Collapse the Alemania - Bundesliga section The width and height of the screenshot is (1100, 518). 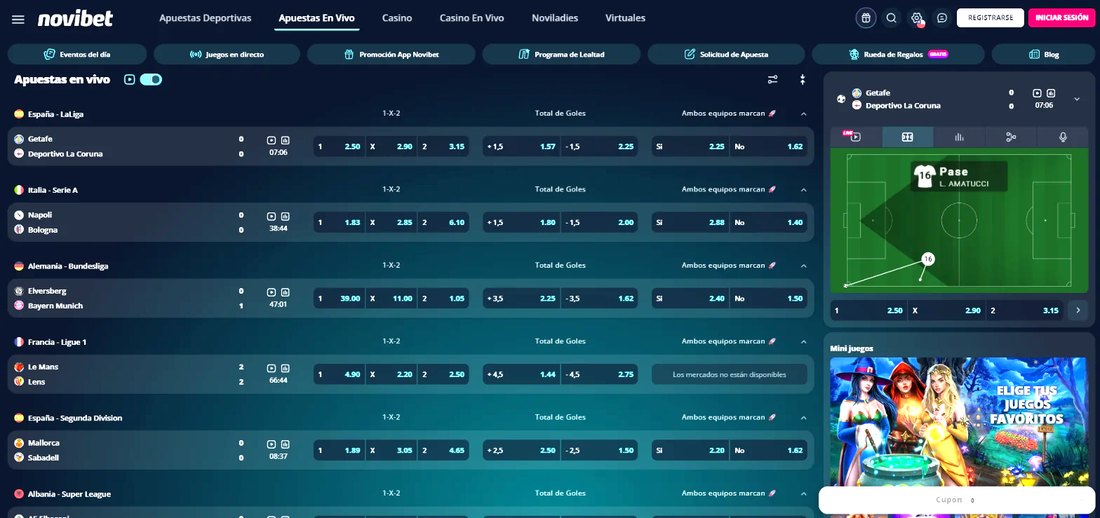click(804, 266)
